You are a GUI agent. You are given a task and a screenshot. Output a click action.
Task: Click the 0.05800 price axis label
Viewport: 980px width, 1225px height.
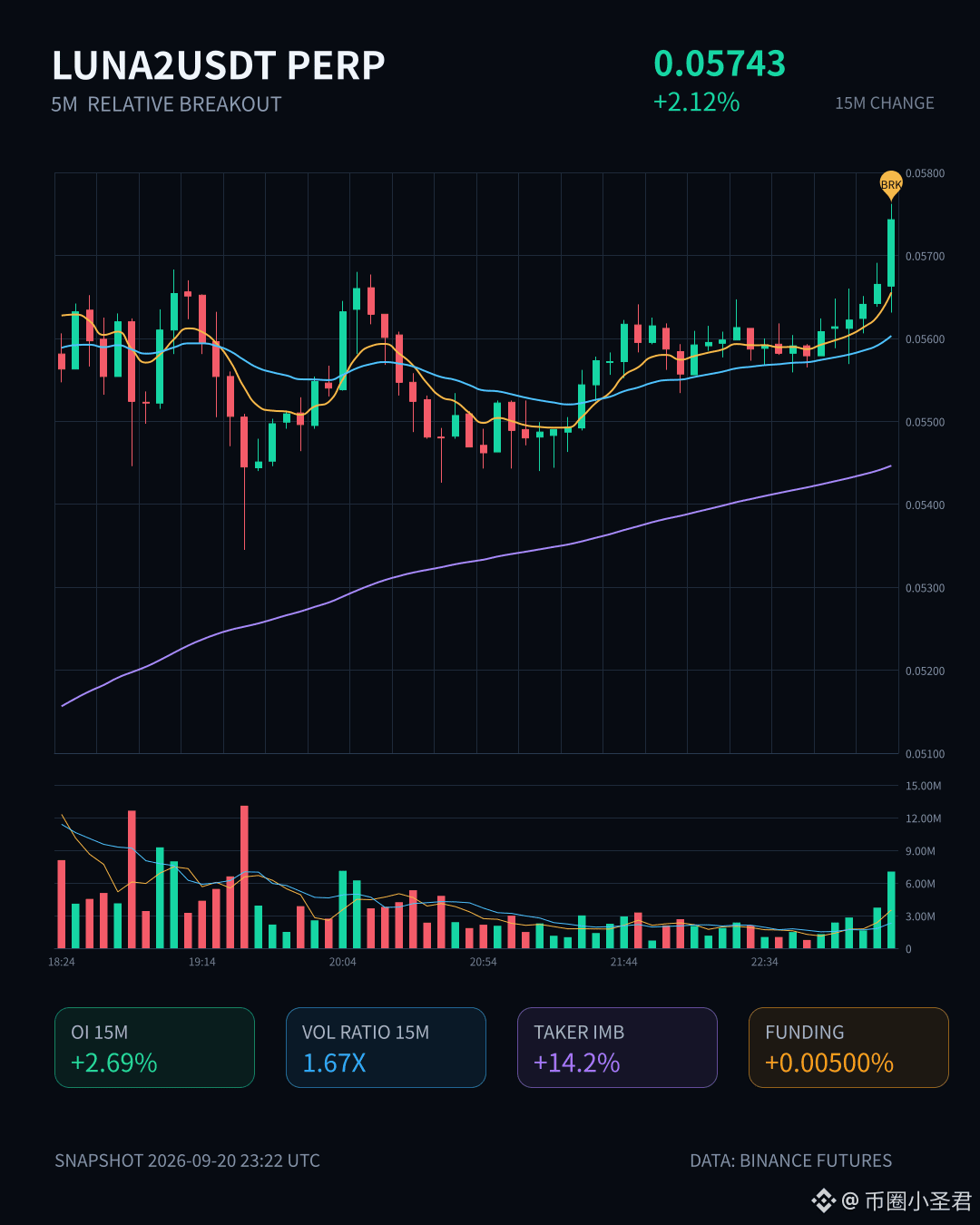tap(925, 173)
